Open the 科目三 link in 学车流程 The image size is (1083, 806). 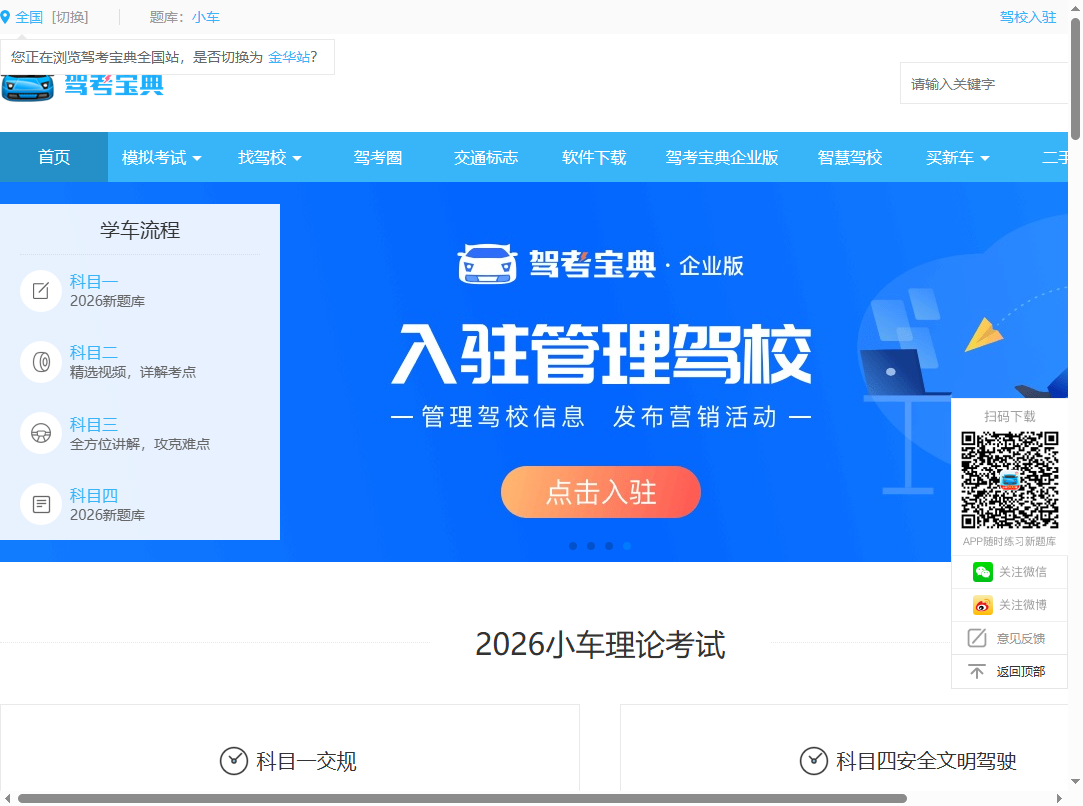coord(94,424)
